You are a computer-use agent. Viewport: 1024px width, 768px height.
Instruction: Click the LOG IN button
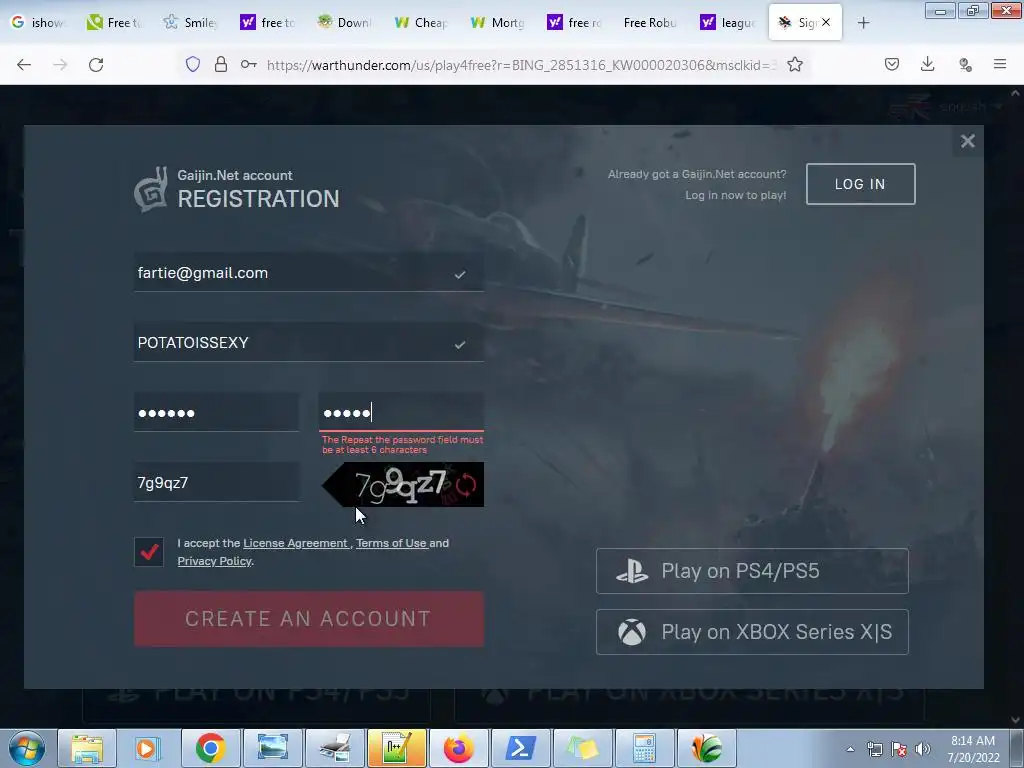click(860, 184)
